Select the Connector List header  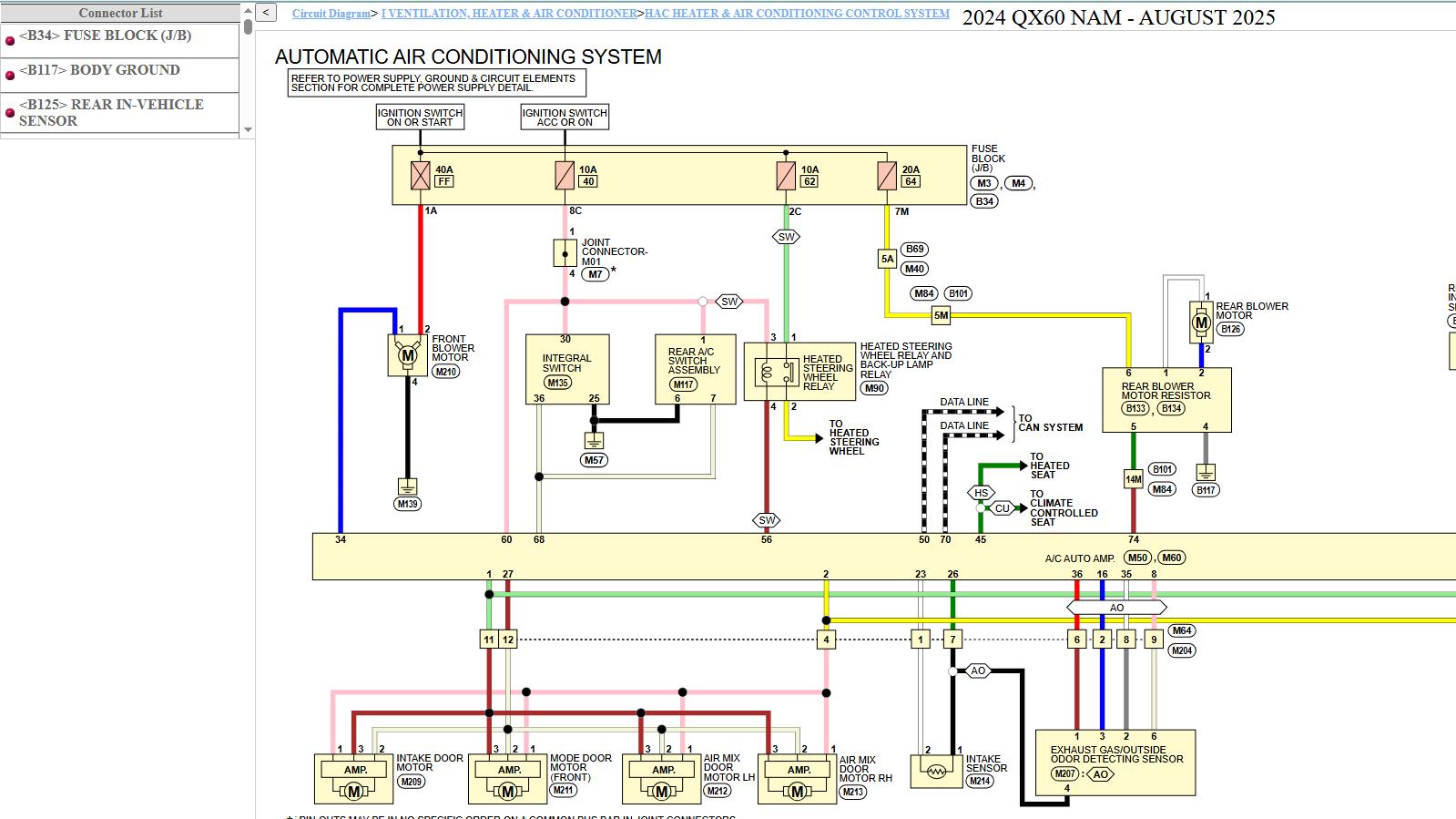120,13
